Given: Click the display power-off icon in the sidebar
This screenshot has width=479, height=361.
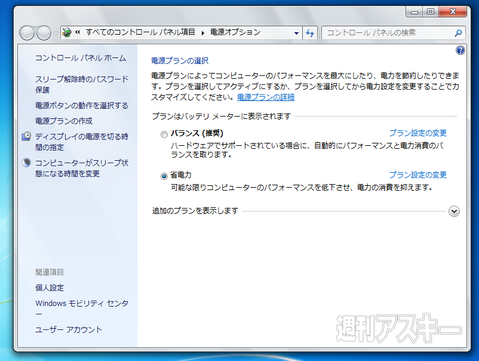Looking at the screenshot, I should (26, 136).
